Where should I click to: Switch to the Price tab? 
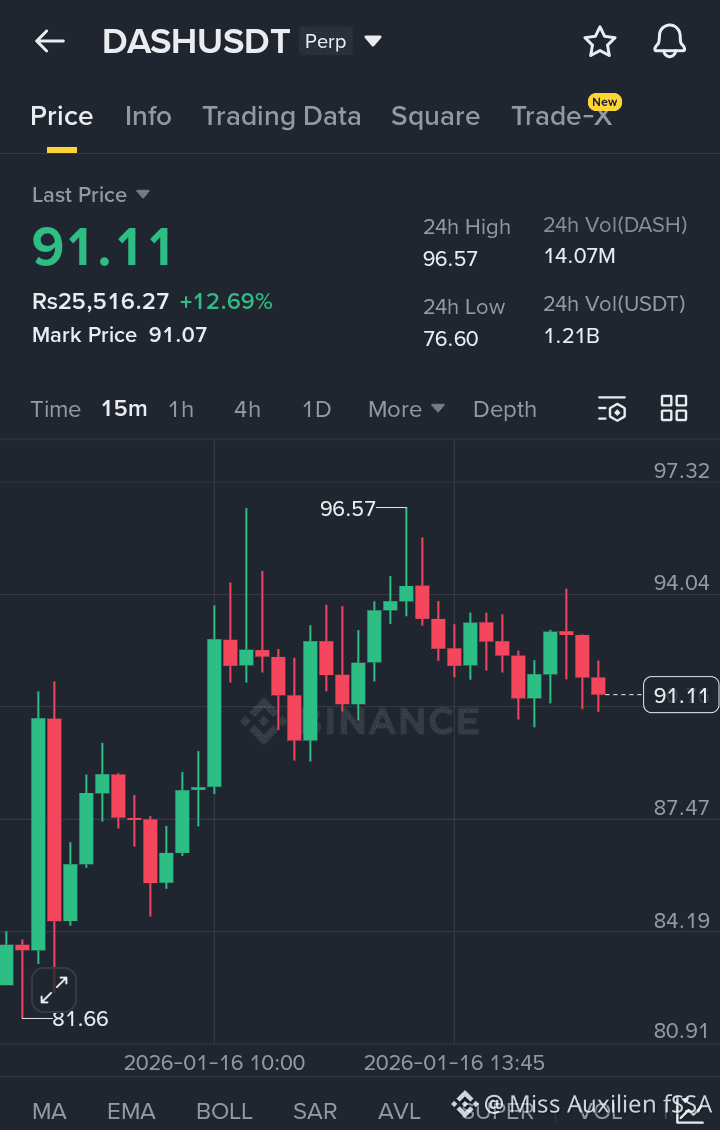62,116
